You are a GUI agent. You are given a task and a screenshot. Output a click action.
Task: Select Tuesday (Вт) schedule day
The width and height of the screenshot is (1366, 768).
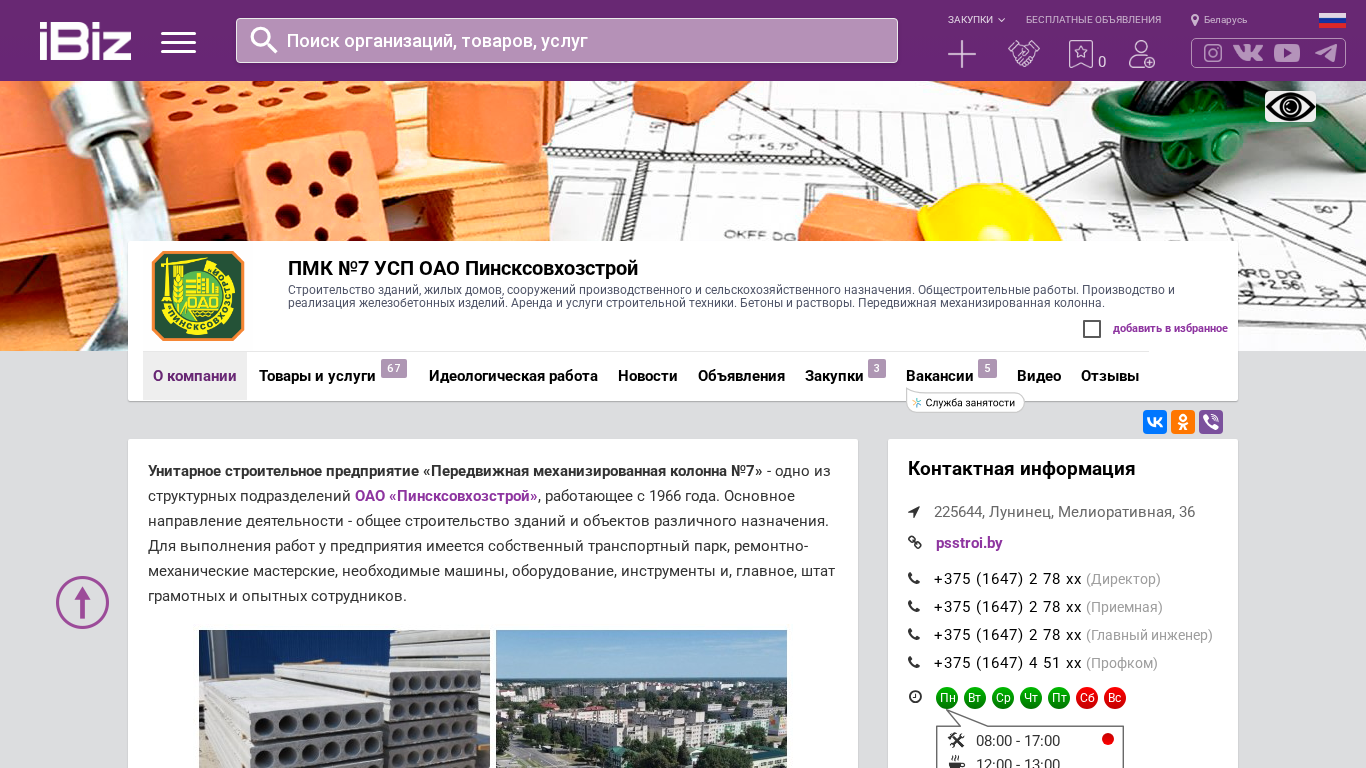tap(975, 698)
